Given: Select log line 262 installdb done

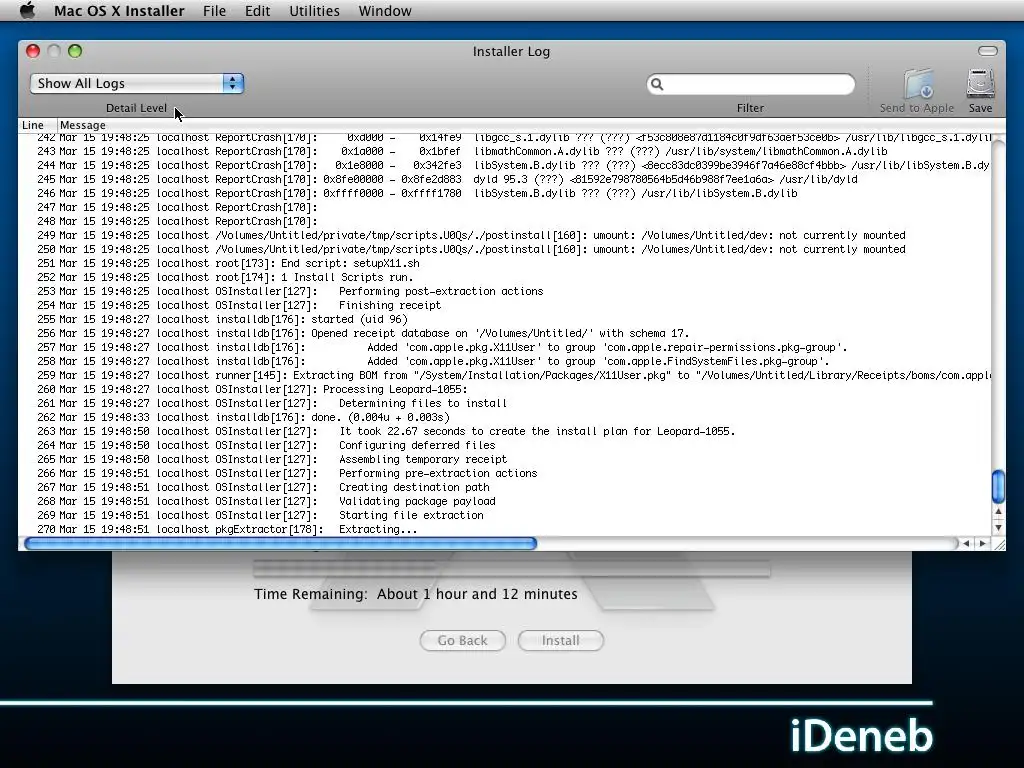Looking at the screenshot, I should [505, 417].
